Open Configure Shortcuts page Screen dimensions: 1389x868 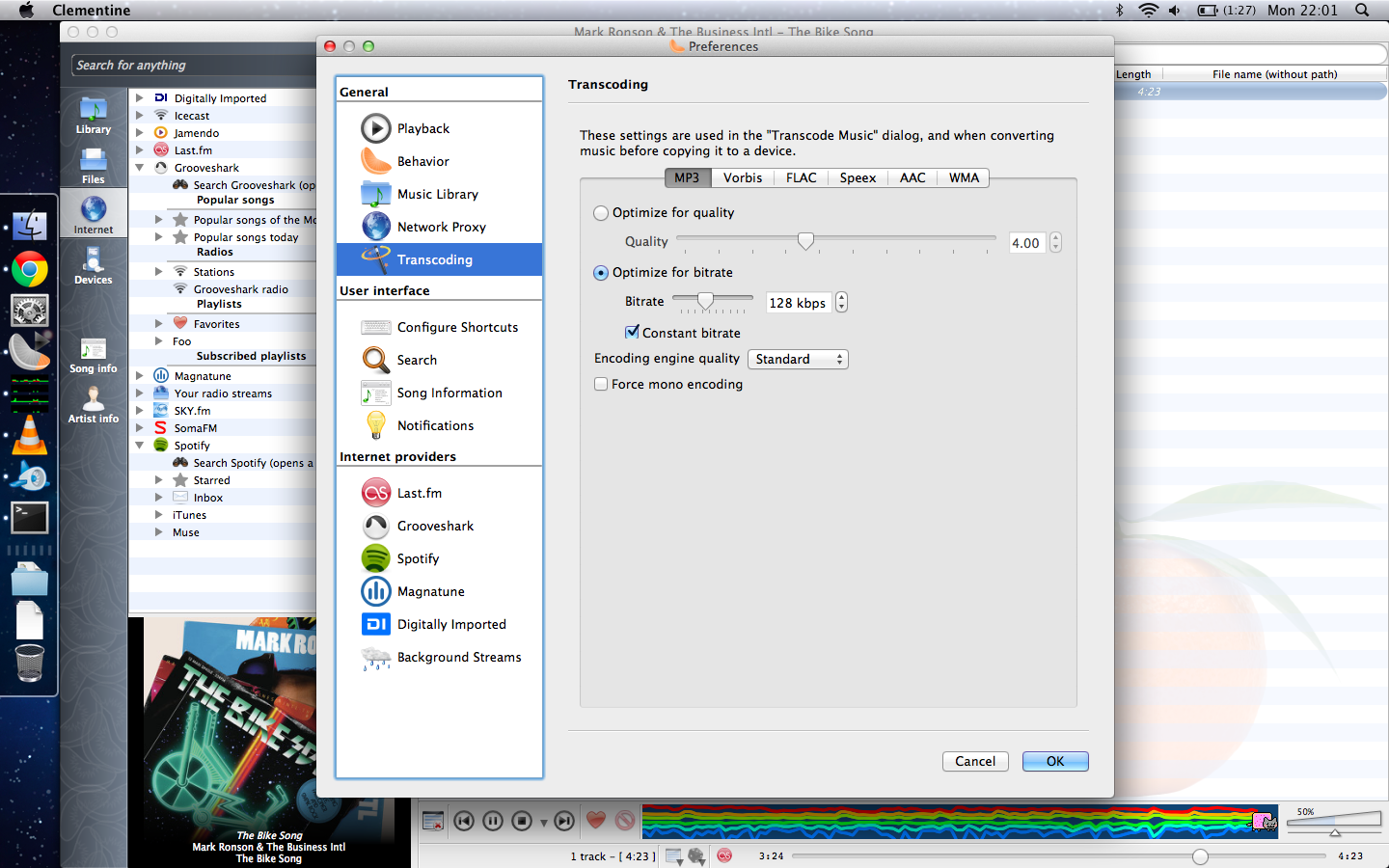439,327
